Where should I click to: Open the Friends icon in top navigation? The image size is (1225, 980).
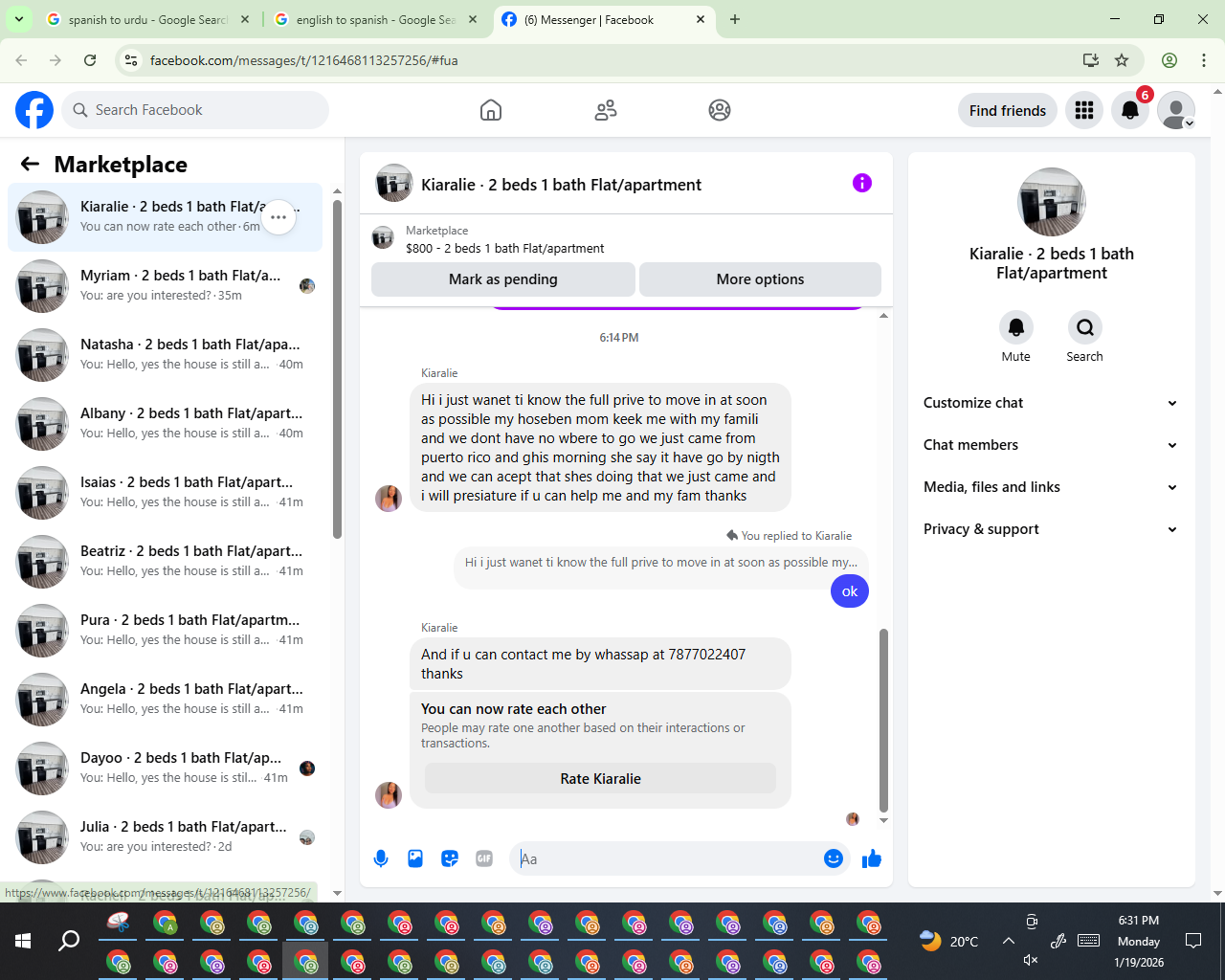click(606, 110)
